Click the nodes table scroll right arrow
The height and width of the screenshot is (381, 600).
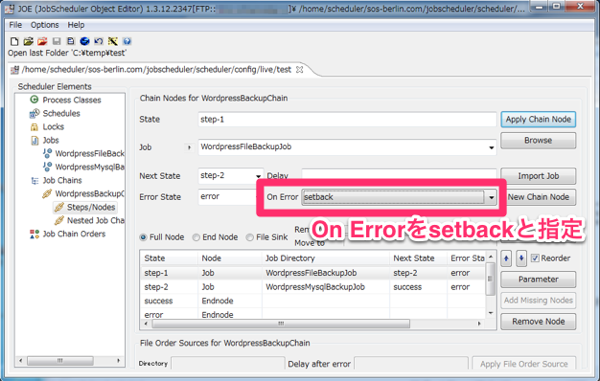click(479, 324)
